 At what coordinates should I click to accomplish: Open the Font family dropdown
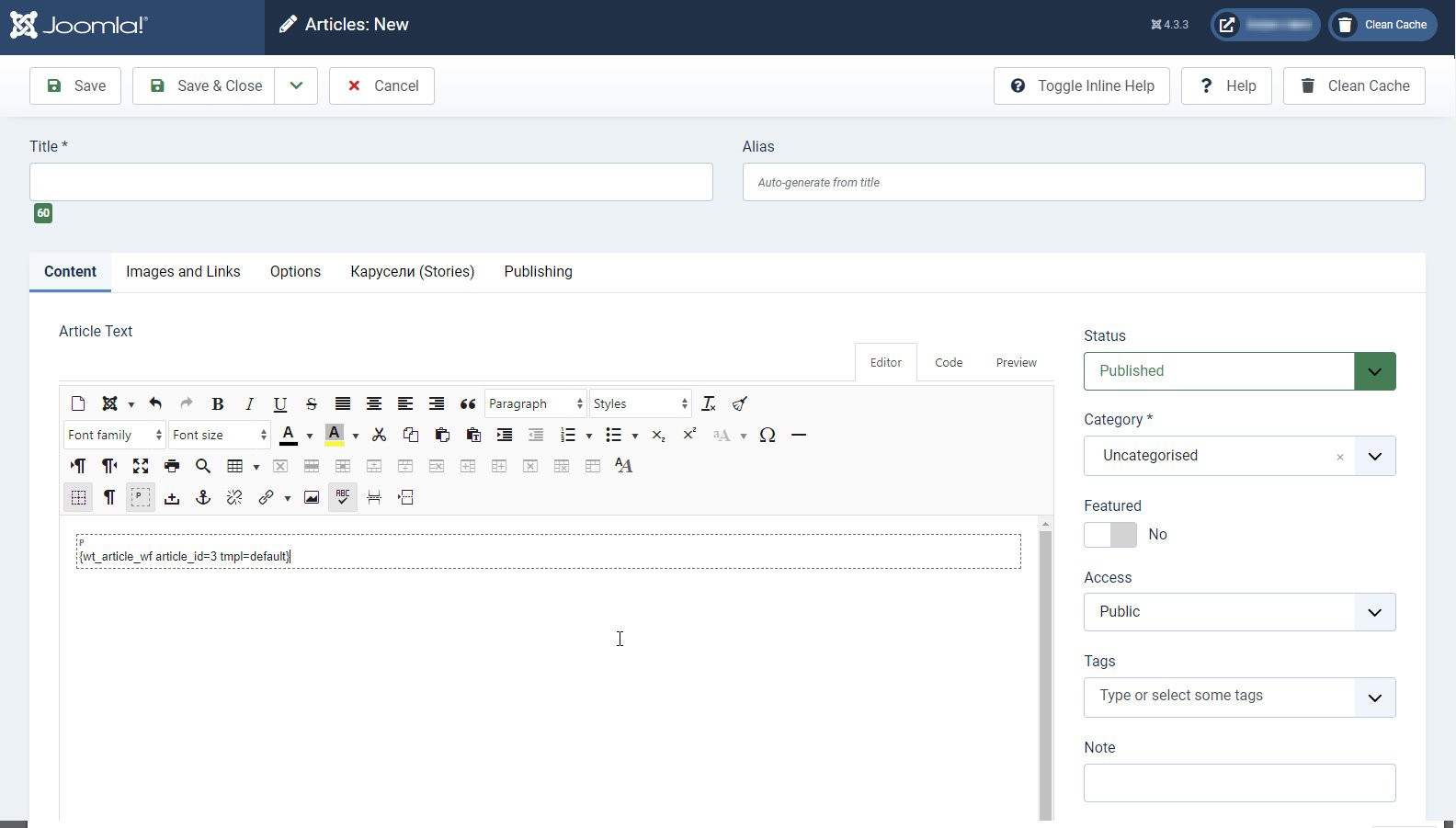(114, 435)
